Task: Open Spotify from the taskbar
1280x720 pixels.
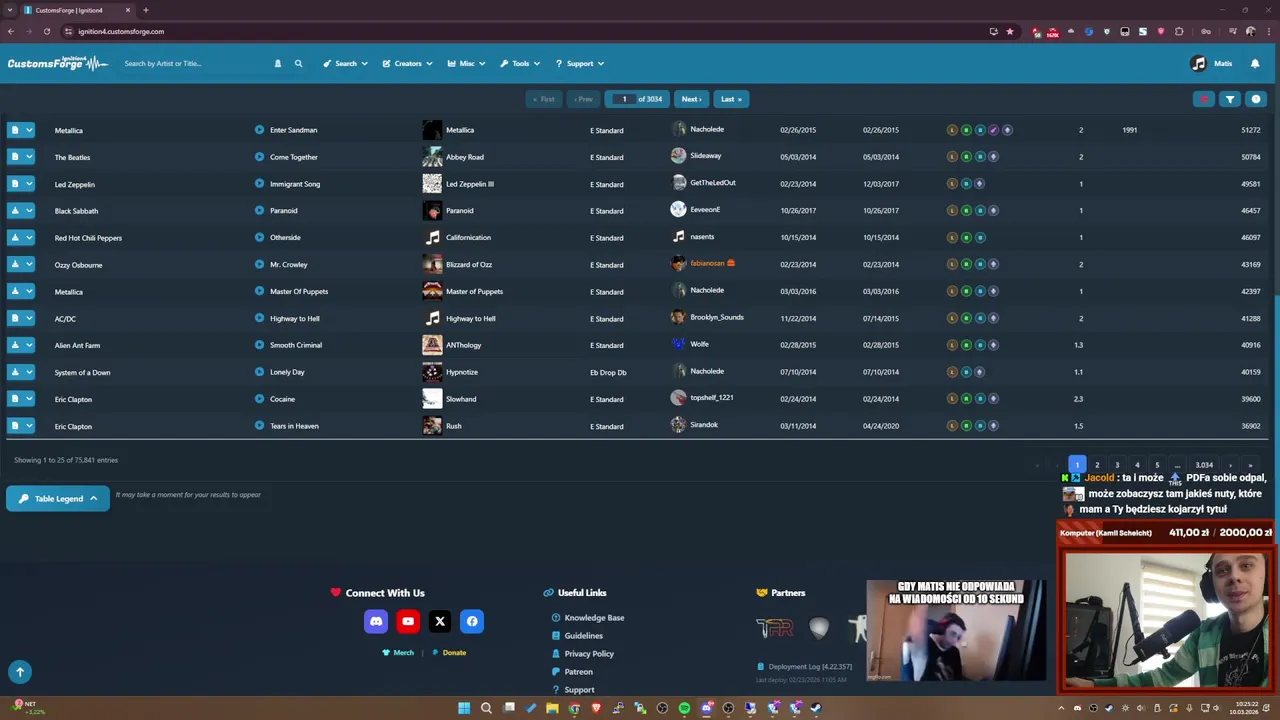Action: [684, 708]
